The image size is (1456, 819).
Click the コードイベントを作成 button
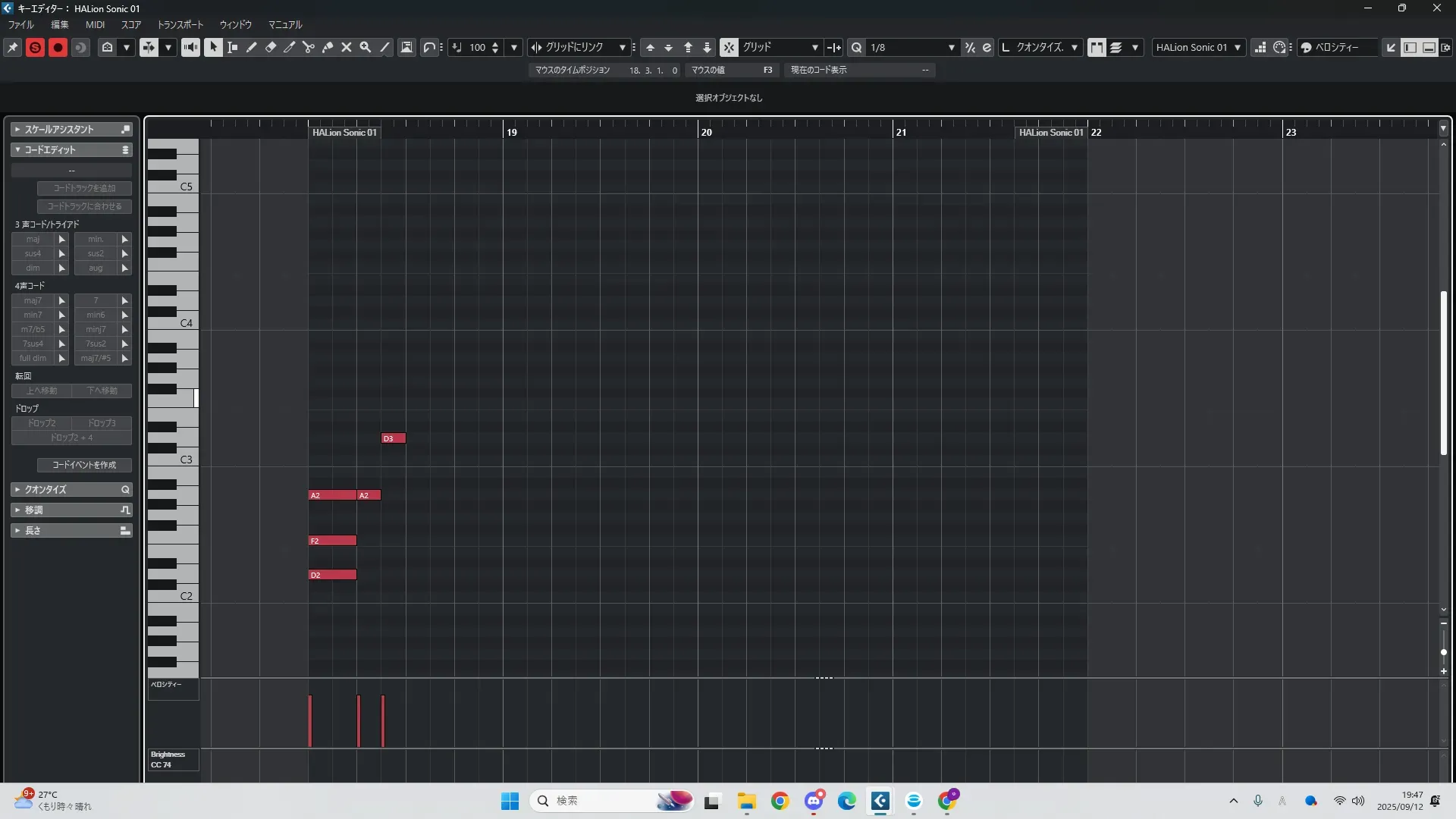84,465
